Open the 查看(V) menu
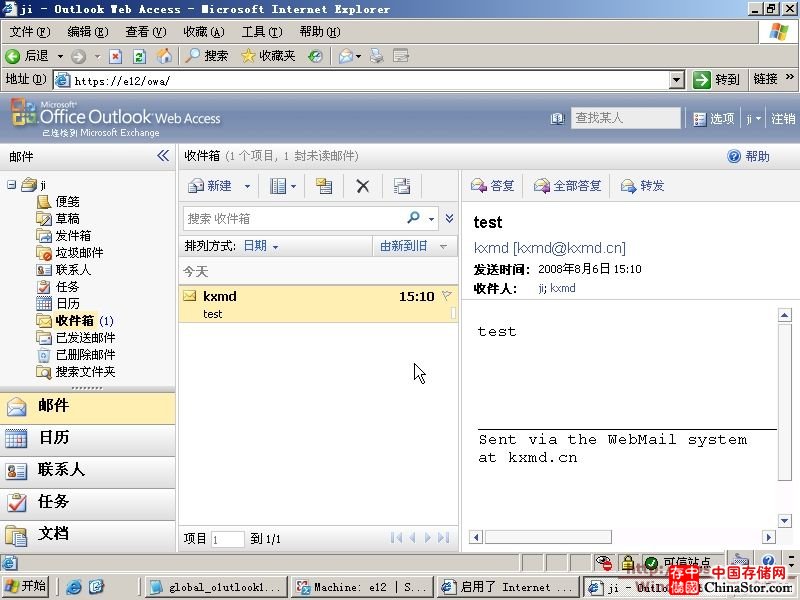Image resolution: width=800 pixels, height=600 pixels. (x=146, y=32)
